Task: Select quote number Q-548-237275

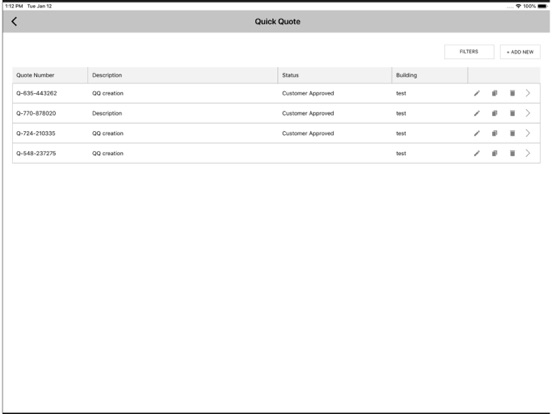Action: click(36, 153)
